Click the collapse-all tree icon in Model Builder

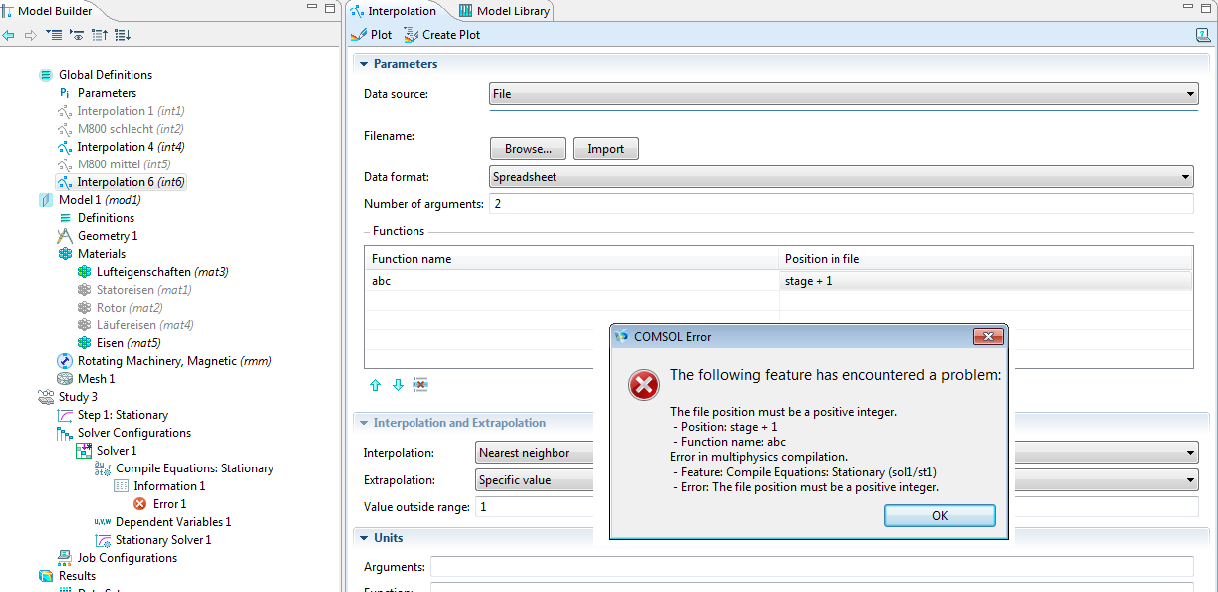click(x=53, y=35)
